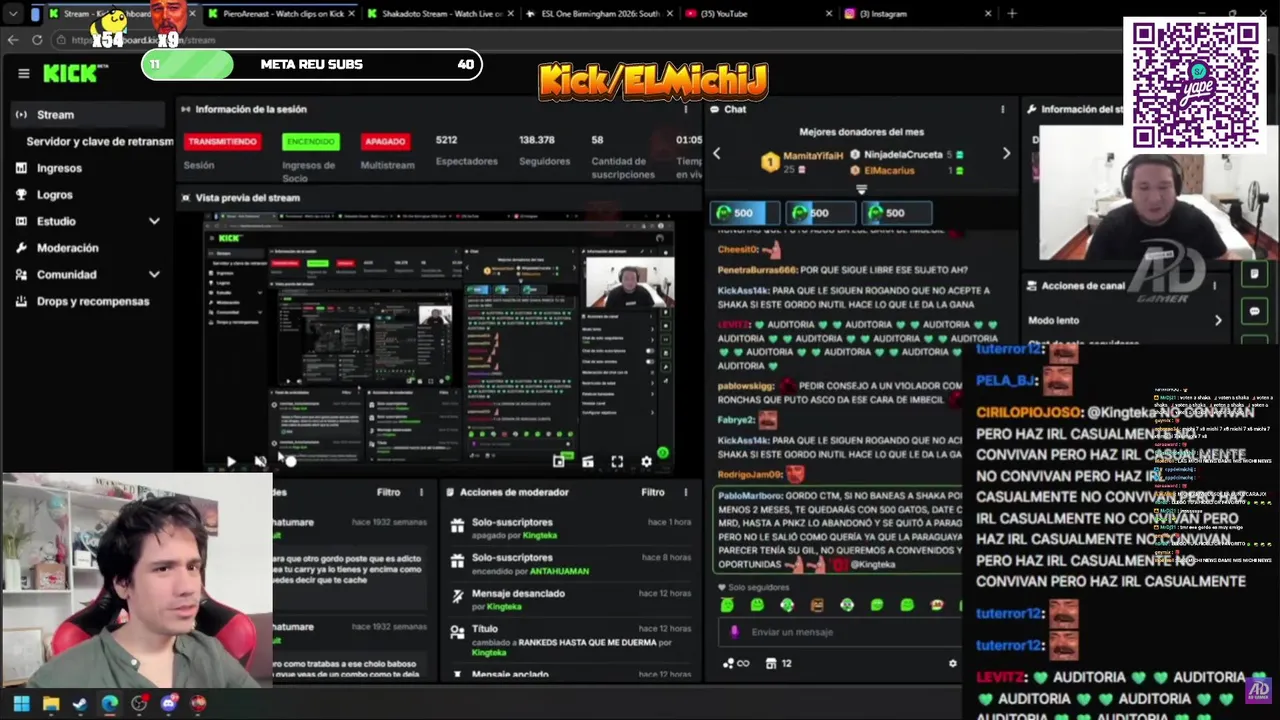Viewport: 1280px width, 720px height.
Task: Open the Logros sidebar section
Action: click(x=55, y=195)
